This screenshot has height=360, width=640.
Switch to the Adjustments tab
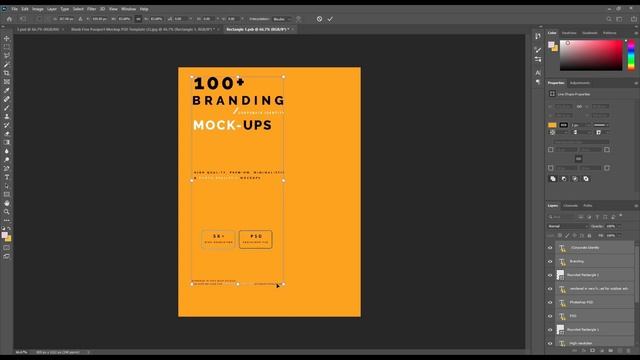tap(580, 83)
